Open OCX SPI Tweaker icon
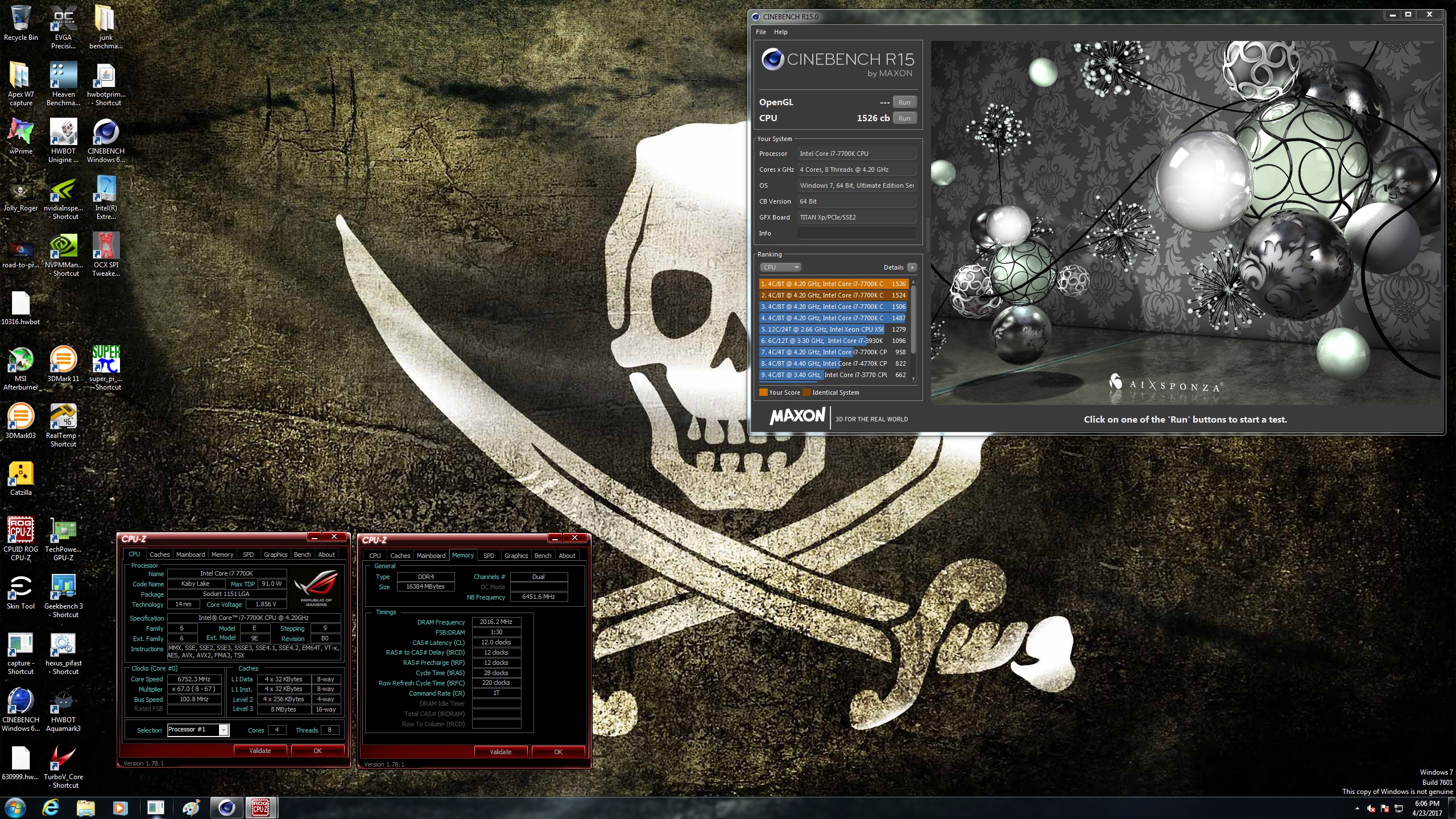The width and height of the screenshot is (1456, 819). pyautogui.click(x=106, y=255)
